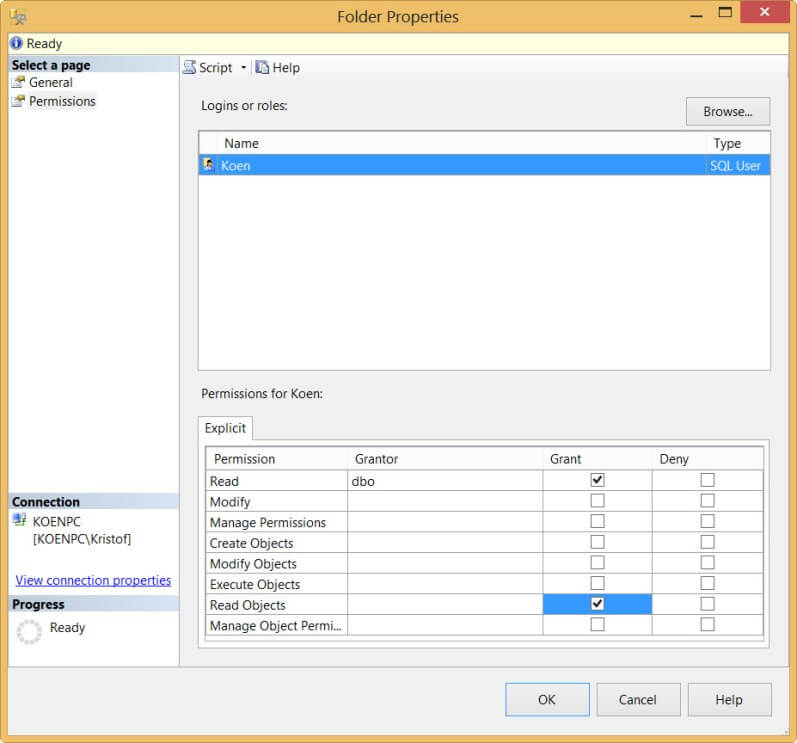The height and width of the screenshot is (743, 797).
Task: Select the General page icon
Action: click(18, 82)
